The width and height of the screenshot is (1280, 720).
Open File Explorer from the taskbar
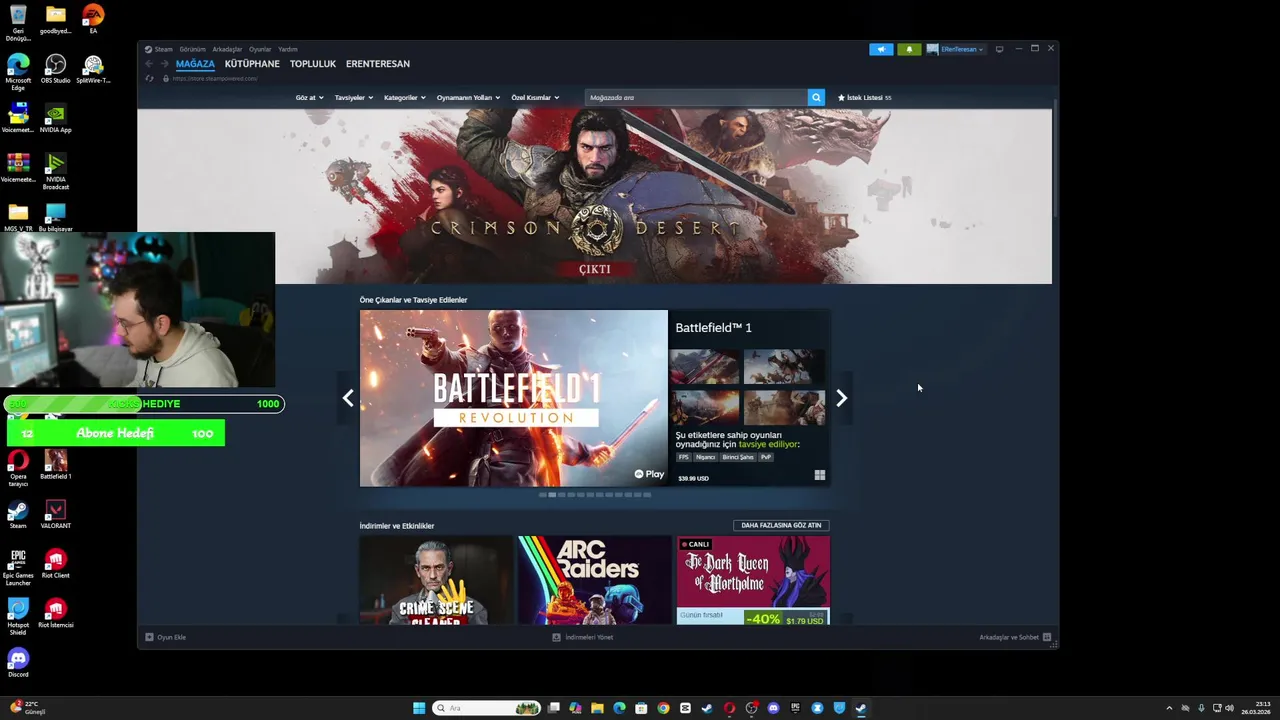click(597, 708)
